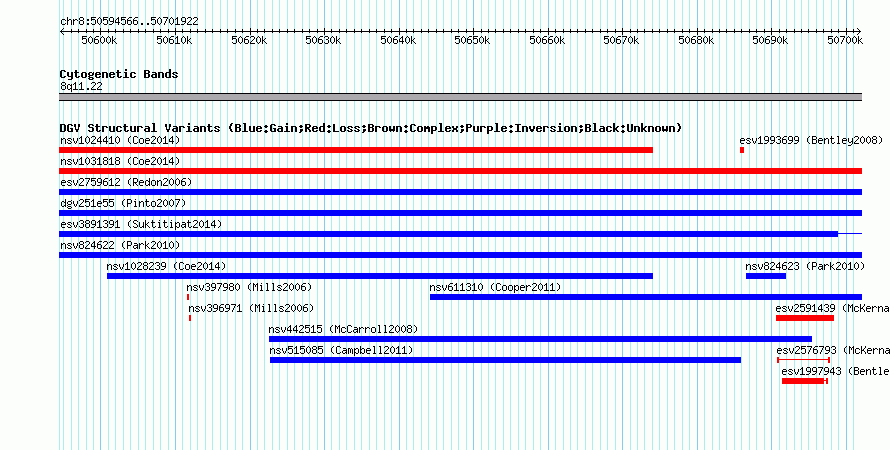890x450 pixels.
Task: Open variant nsv1024410 (Coe2014) label
Action: [120, 140]
